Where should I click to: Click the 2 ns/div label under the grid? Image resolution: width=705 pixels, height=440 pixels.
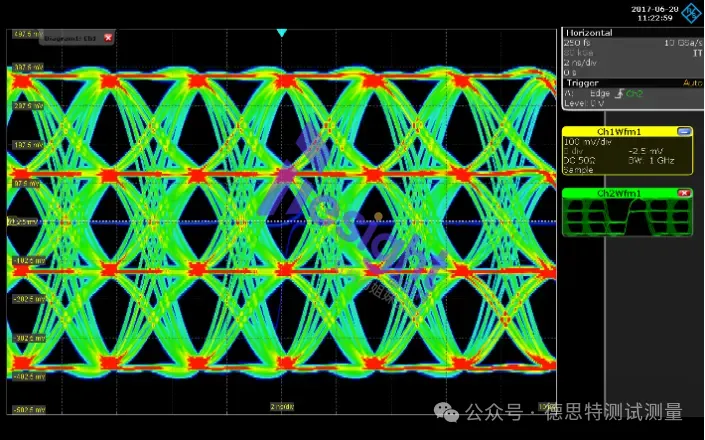282,407
